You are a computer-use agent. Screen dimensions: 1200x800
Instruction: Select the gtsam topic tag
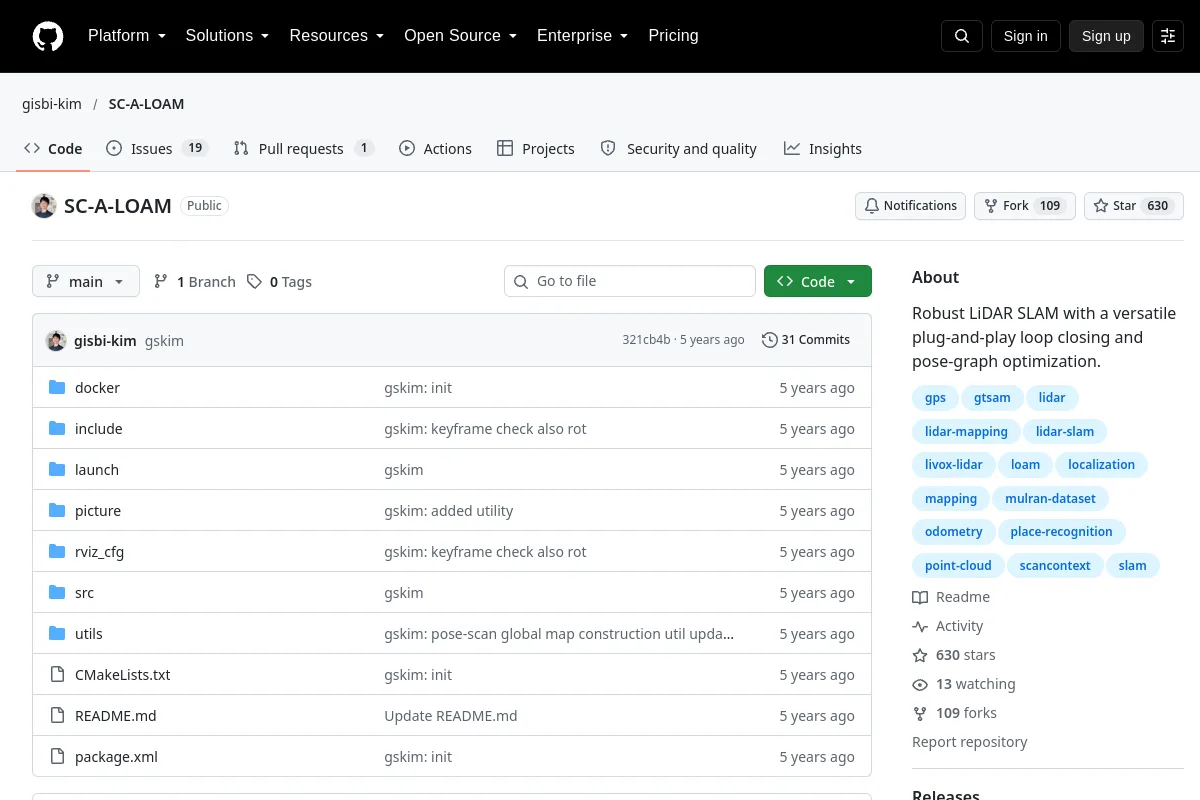(992, 398)
